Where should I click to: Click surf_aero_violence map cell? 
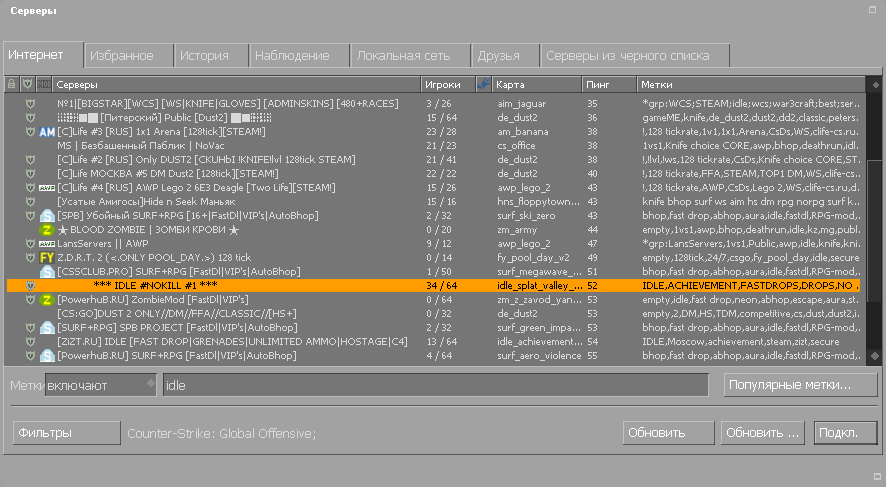pos(539,356)
